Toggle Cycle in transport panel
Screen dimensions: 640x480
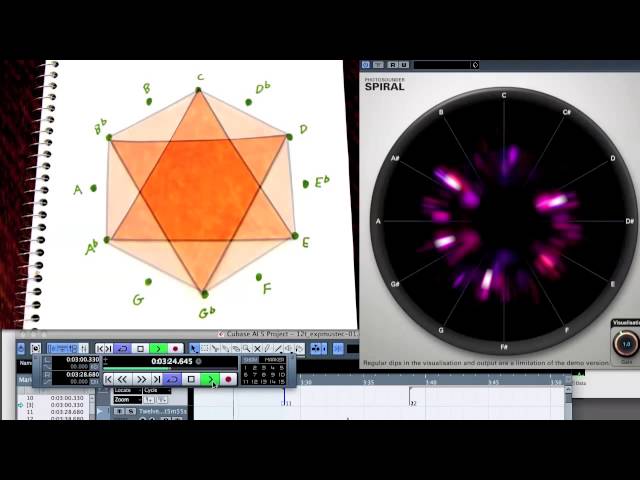point(172,379)
